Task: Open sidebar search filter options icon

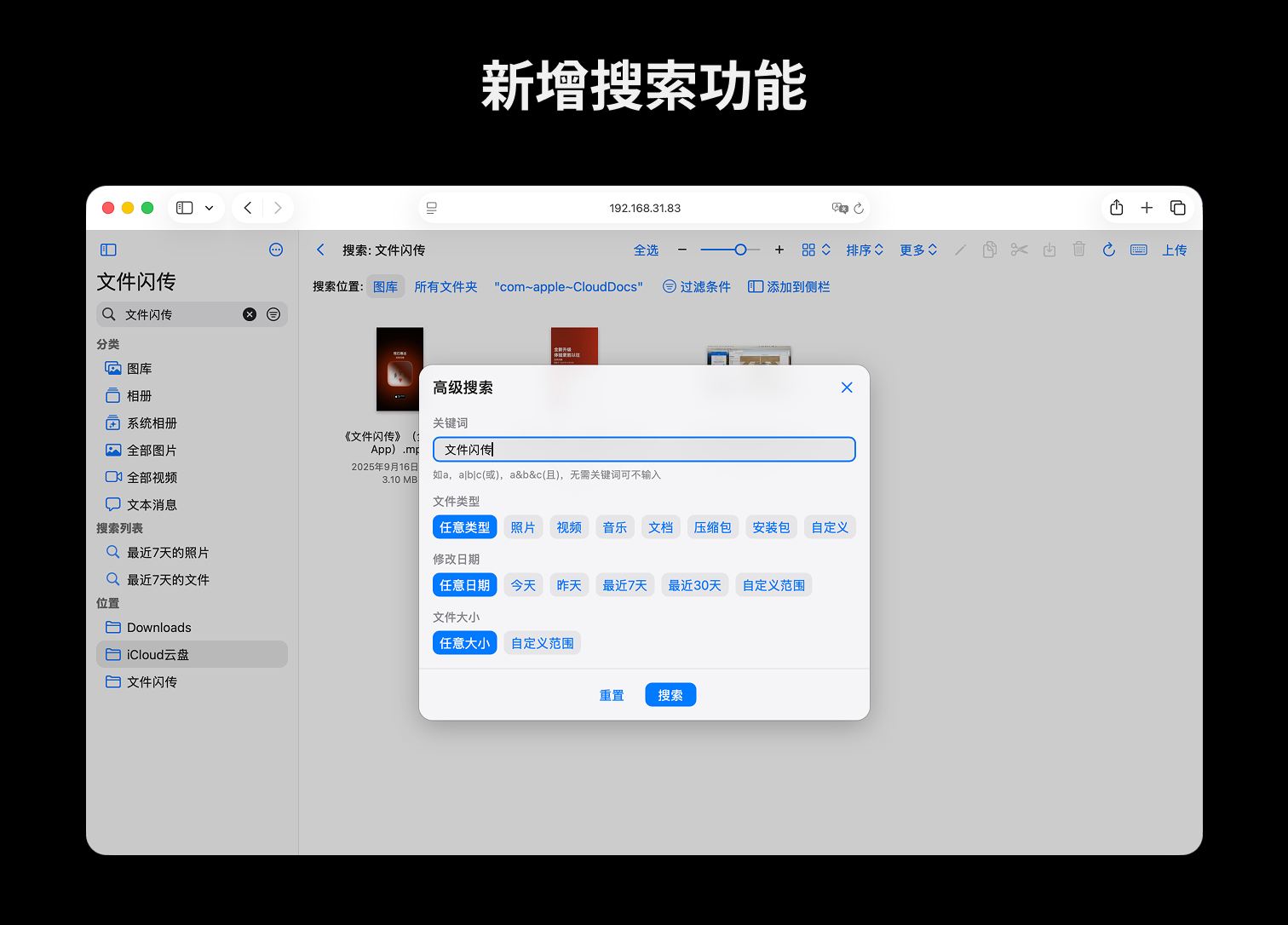Action: 273,314
